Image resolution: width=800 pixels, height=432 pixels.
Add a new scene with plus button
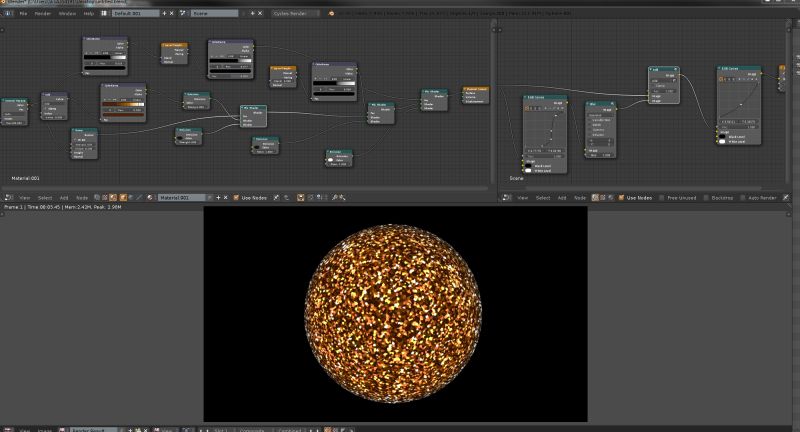(x=252, y=13)
